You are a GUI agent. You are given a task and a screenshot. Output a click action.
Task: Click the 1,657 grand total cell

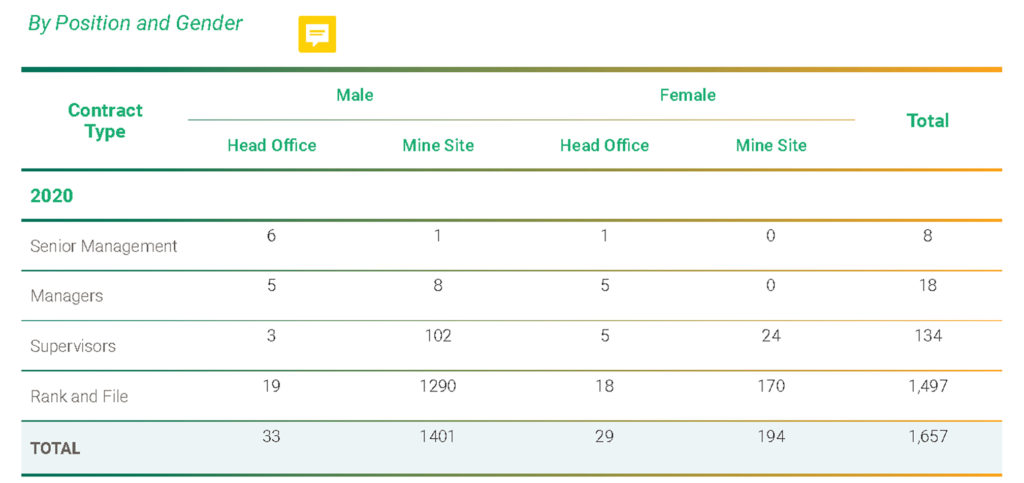pyautogui.click(x=927, y=436)
